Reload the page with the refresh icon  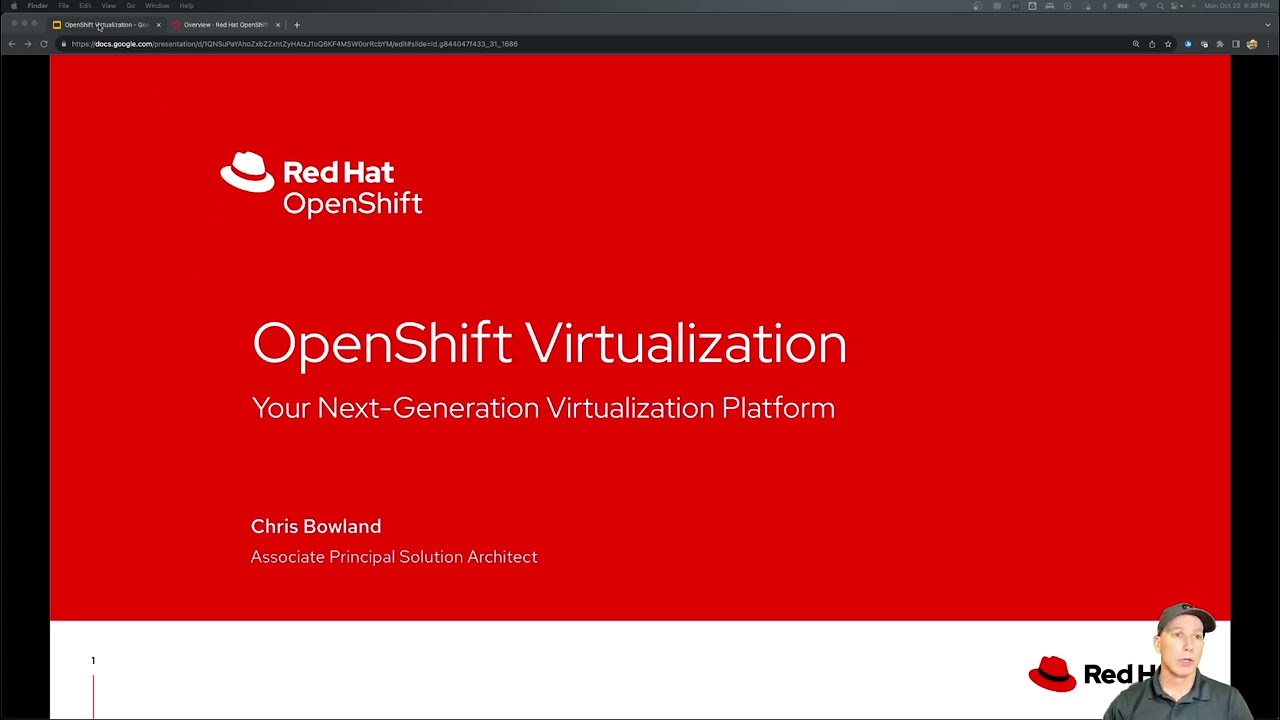[x=44, y=44]
